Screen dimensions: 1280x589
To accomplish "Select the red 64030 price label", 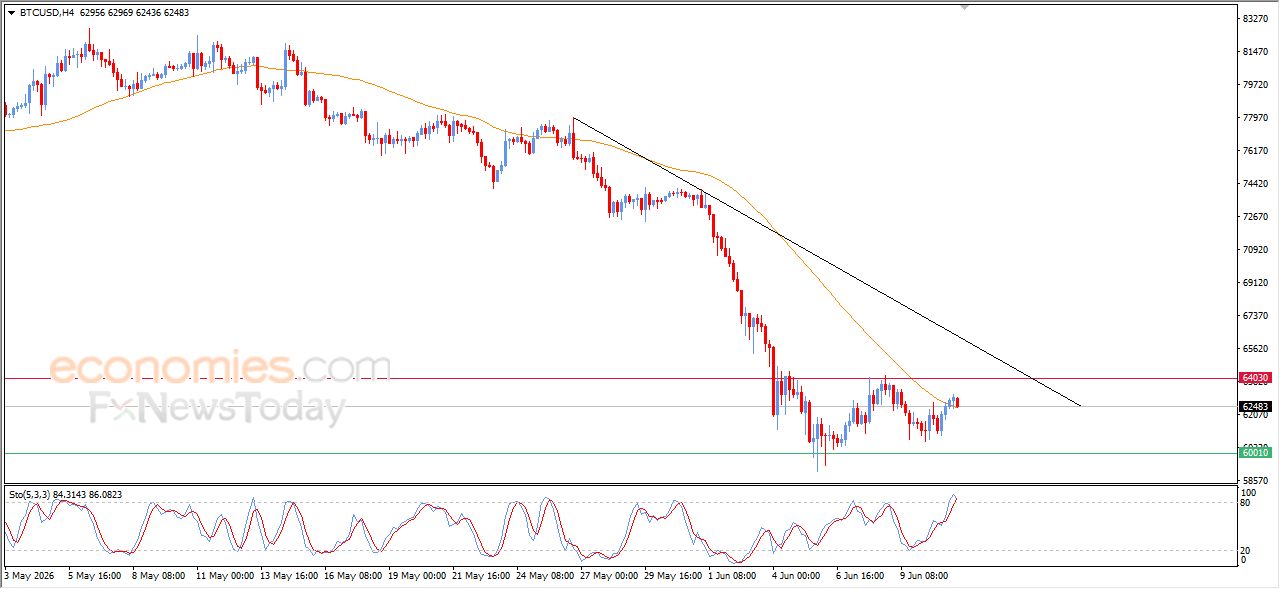I will [1255, 378].
